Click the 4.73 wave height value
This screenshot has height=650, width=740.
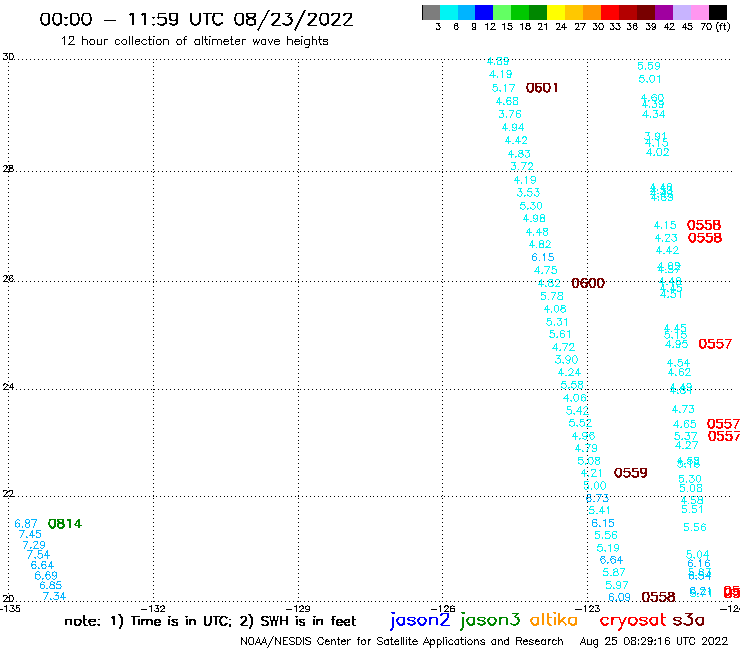[683, 409]
